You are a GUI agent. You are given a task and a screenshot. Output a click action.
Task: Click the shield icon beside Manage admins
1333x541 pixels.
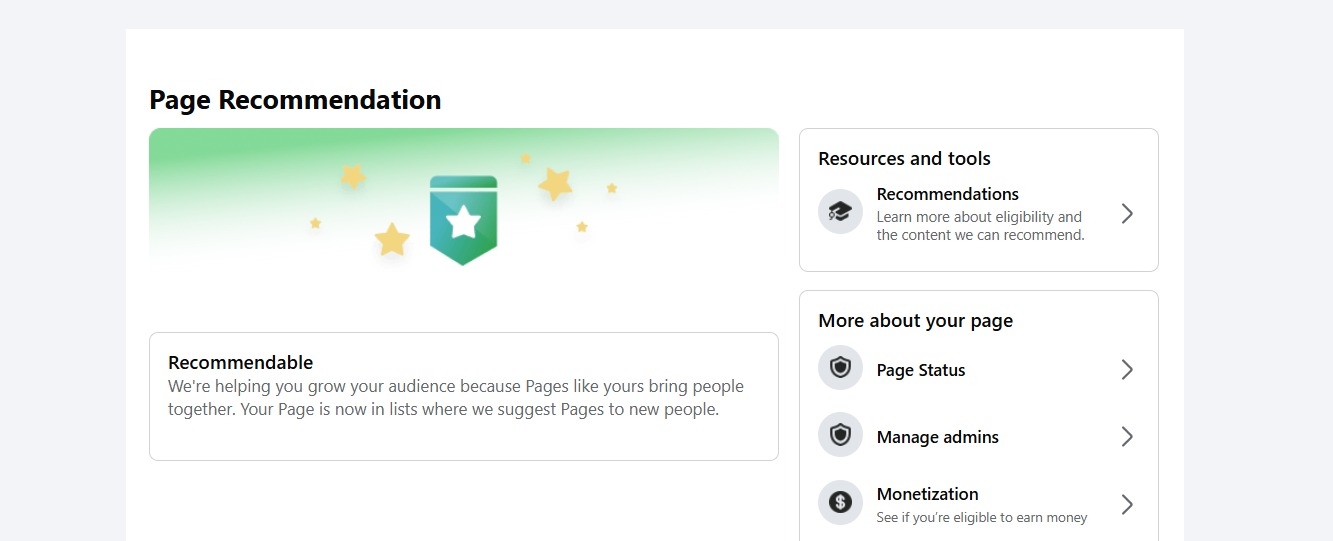(x=840, y=436)
